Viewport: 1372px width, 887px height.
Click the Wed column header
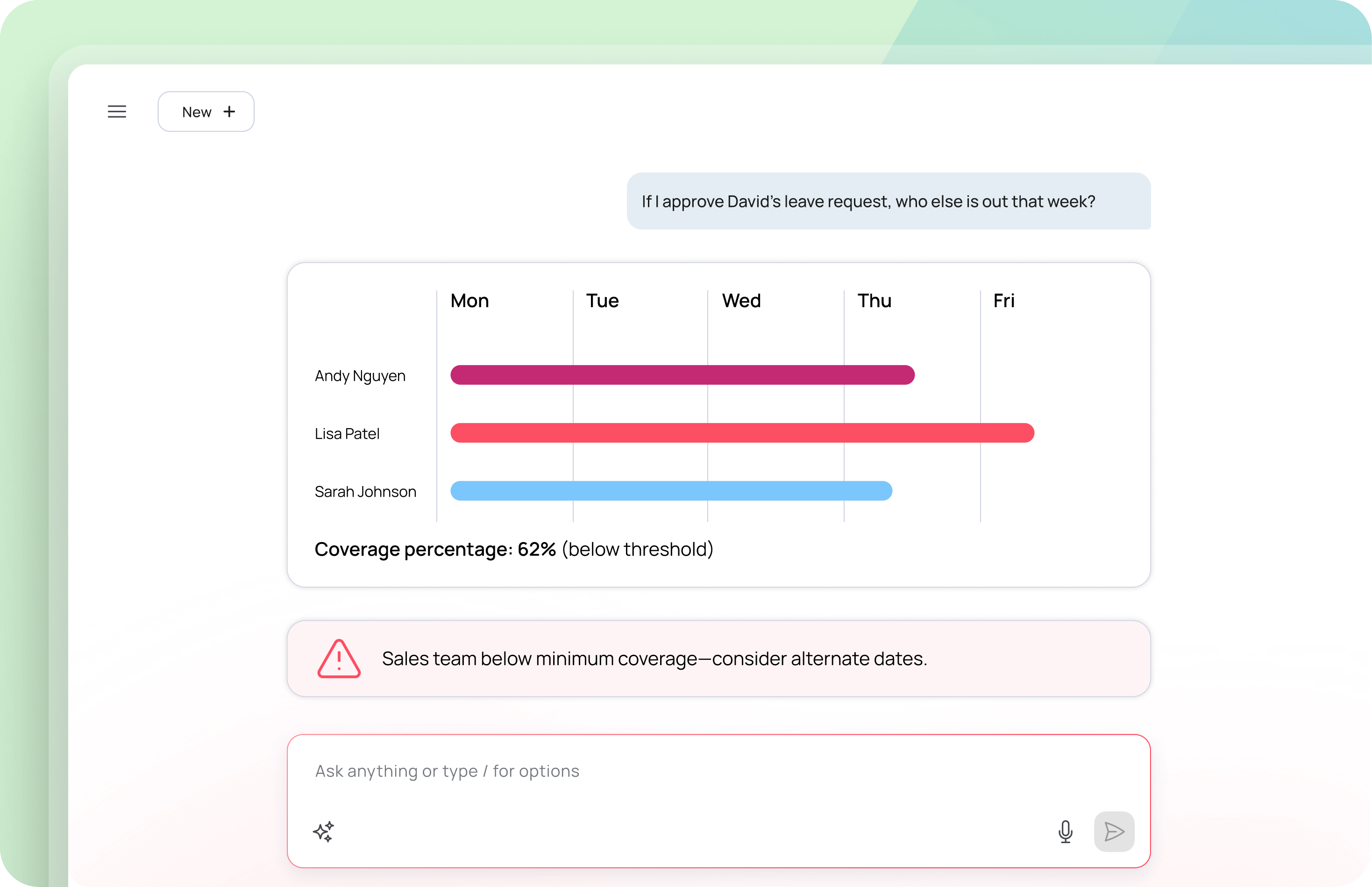point(741,300)
